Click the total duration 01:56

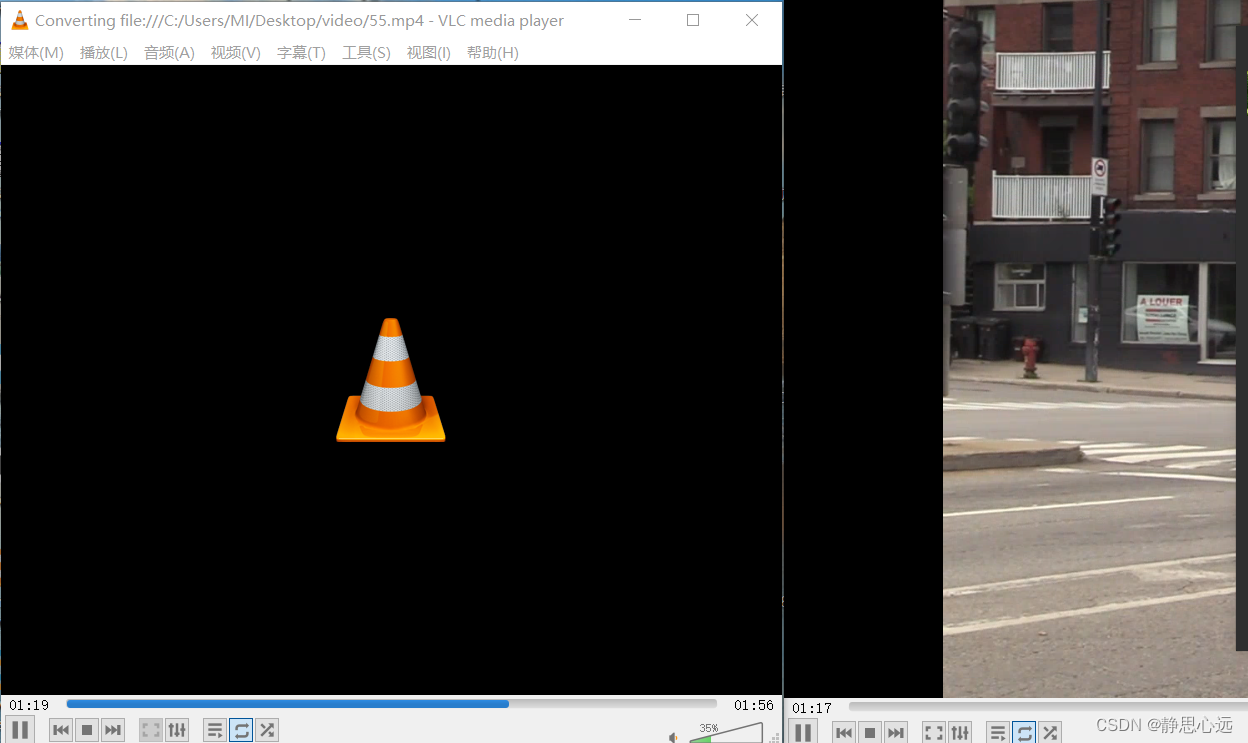753,705
